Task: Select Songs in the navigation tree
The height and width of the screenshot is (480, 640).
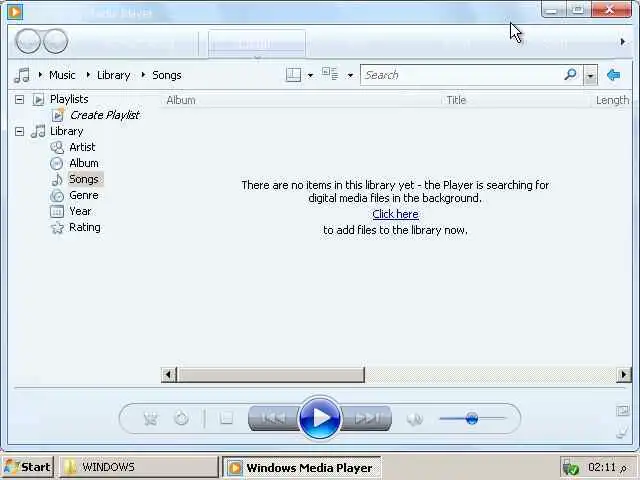Action: pos(84,179)
